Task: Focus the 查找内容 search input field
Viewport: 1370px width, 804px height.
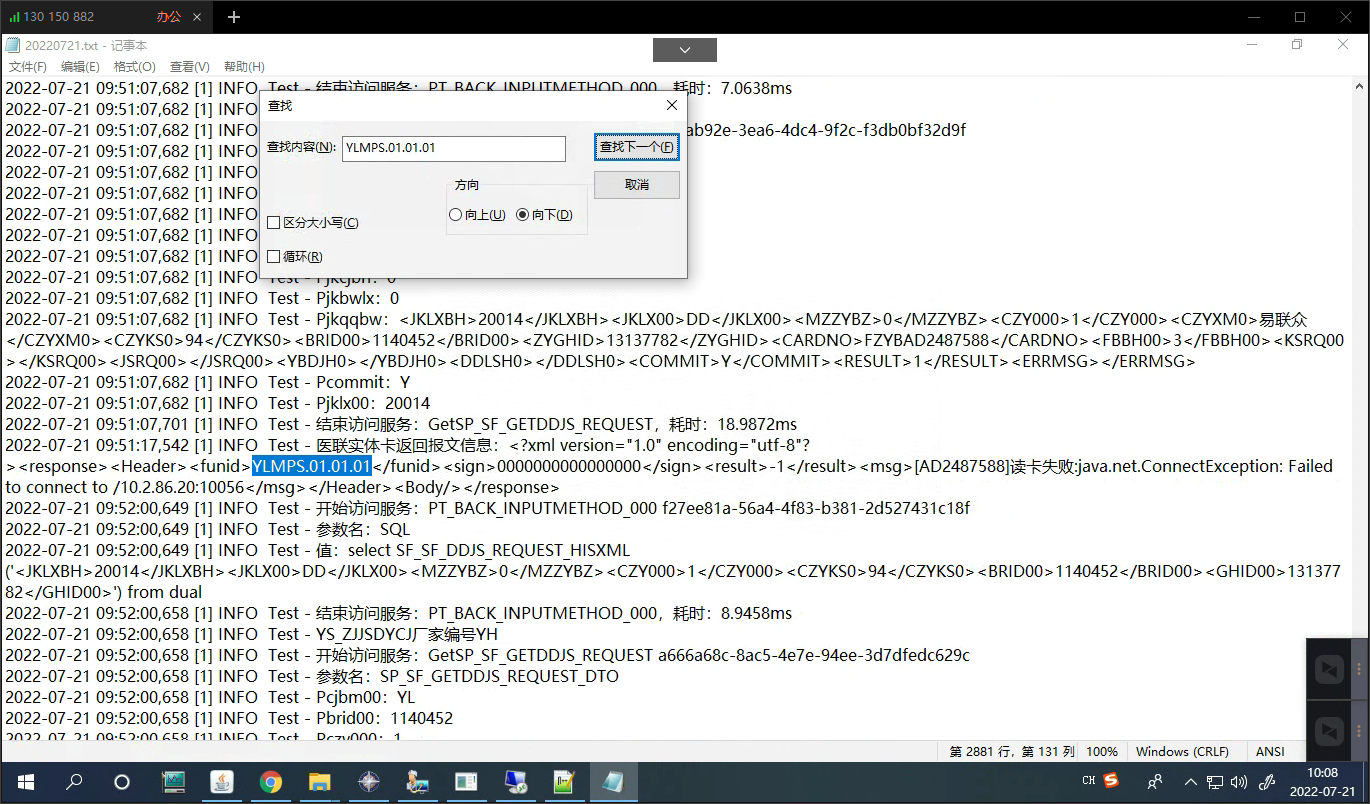Action: pyautogui.click(x=454, y=148)
